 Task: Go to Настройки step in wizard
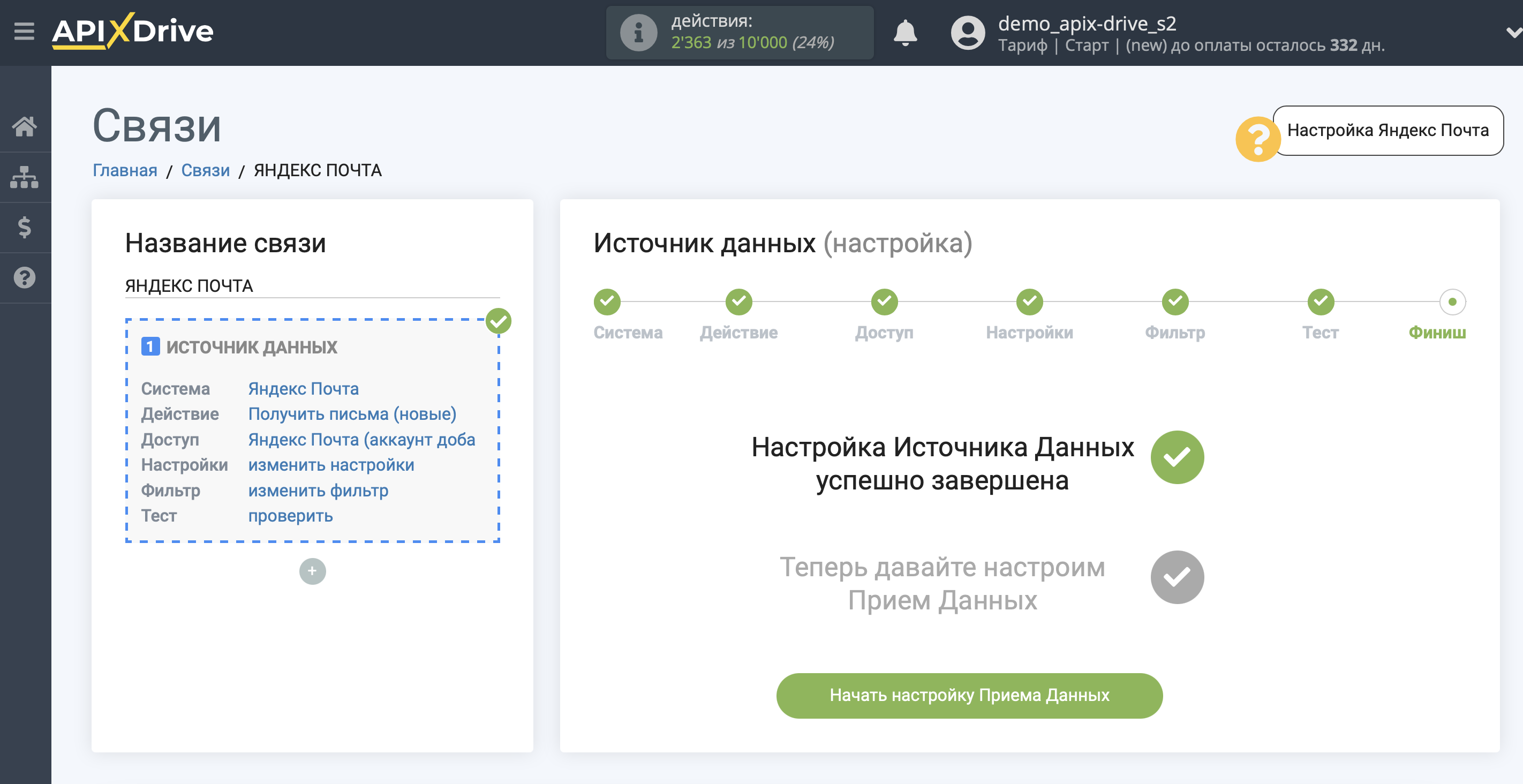tap(1029, 332)
